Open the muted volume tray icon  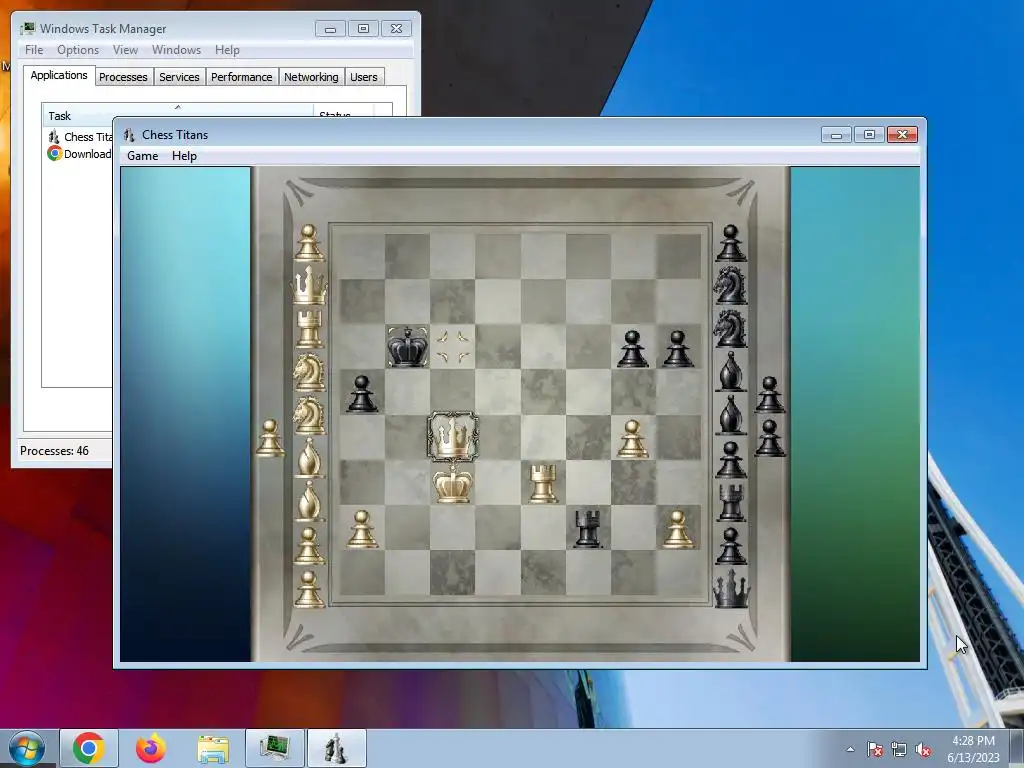[923, 749]
